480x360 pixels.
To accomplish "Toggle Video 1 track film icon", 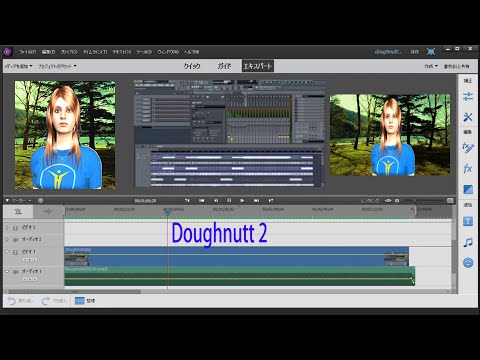I will (15, 252).
